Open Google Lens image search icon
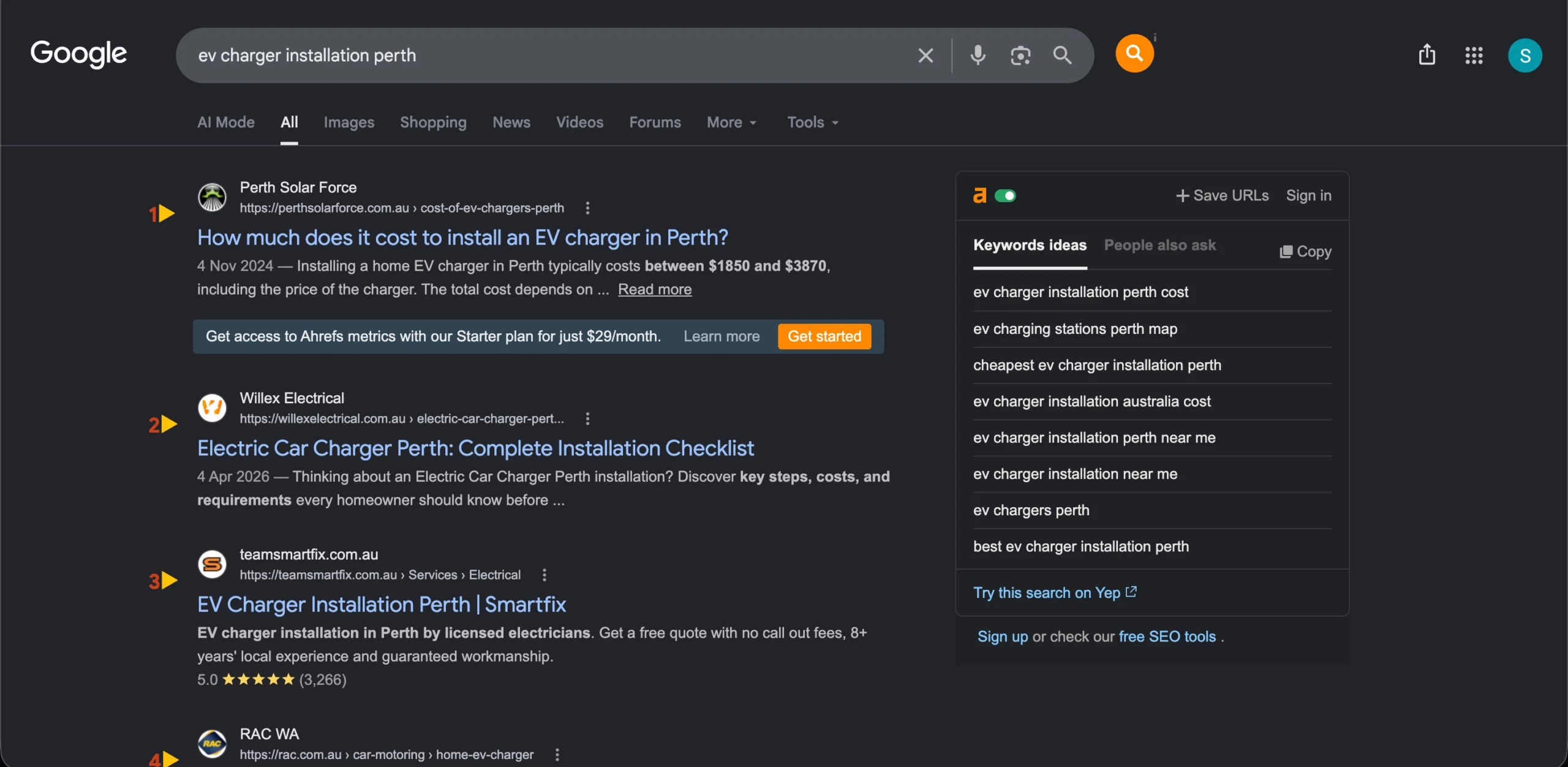 [1020, 56]
